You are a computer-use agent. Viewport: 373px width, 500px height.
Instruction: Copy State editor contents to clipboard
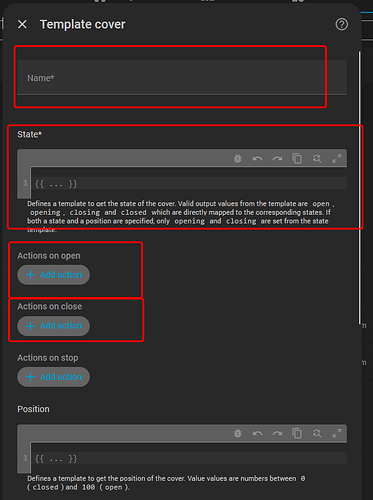(x=297, y=159)
